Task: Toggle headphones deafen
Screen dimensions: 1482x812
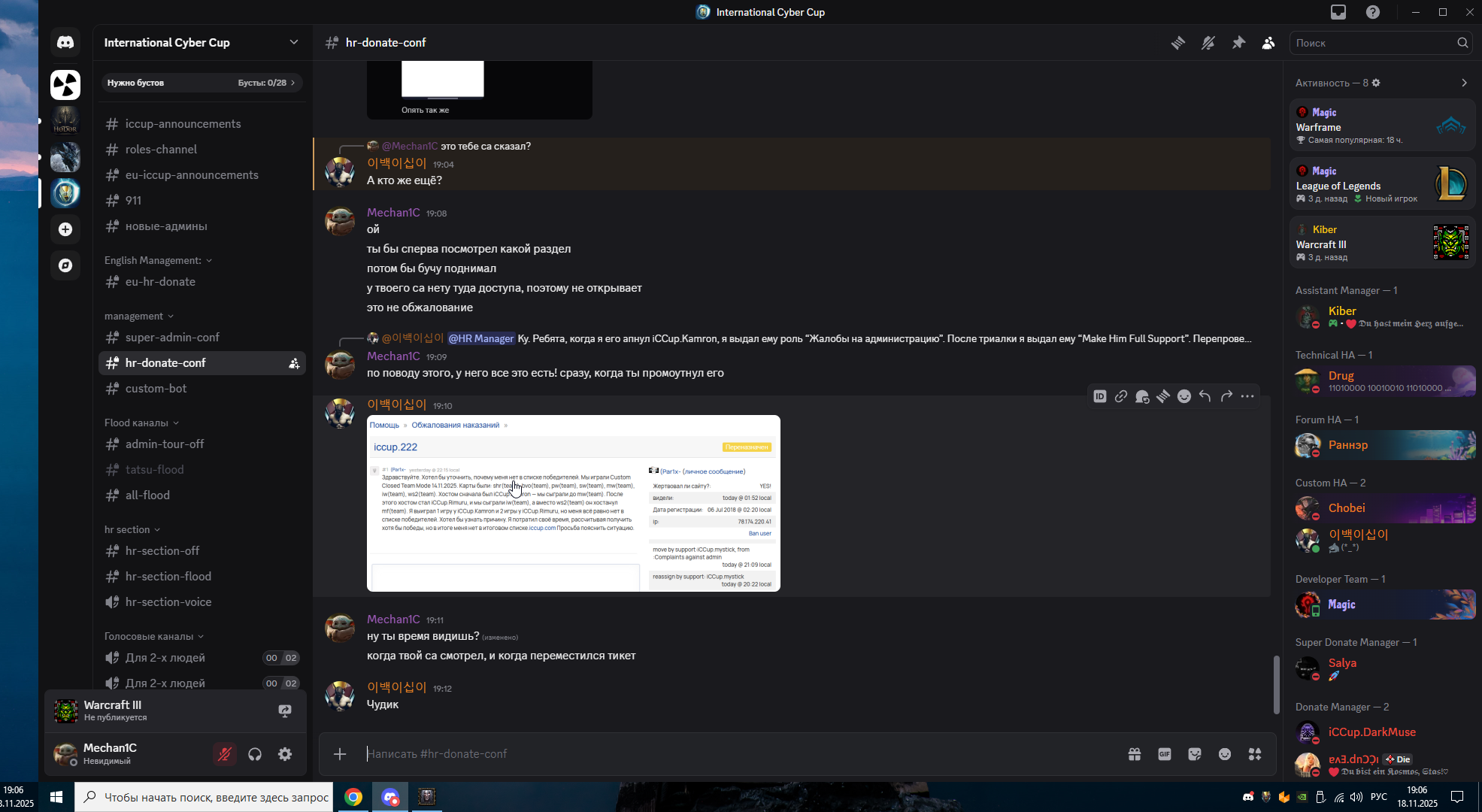Action: 255,754
